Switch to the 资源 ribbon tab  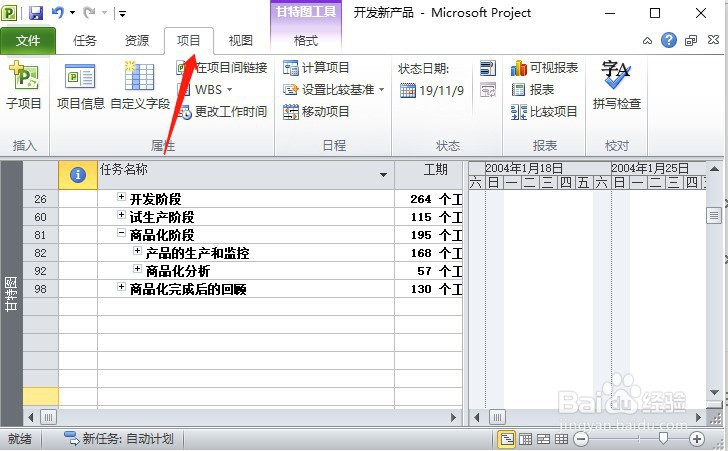(x=136, y=41)
